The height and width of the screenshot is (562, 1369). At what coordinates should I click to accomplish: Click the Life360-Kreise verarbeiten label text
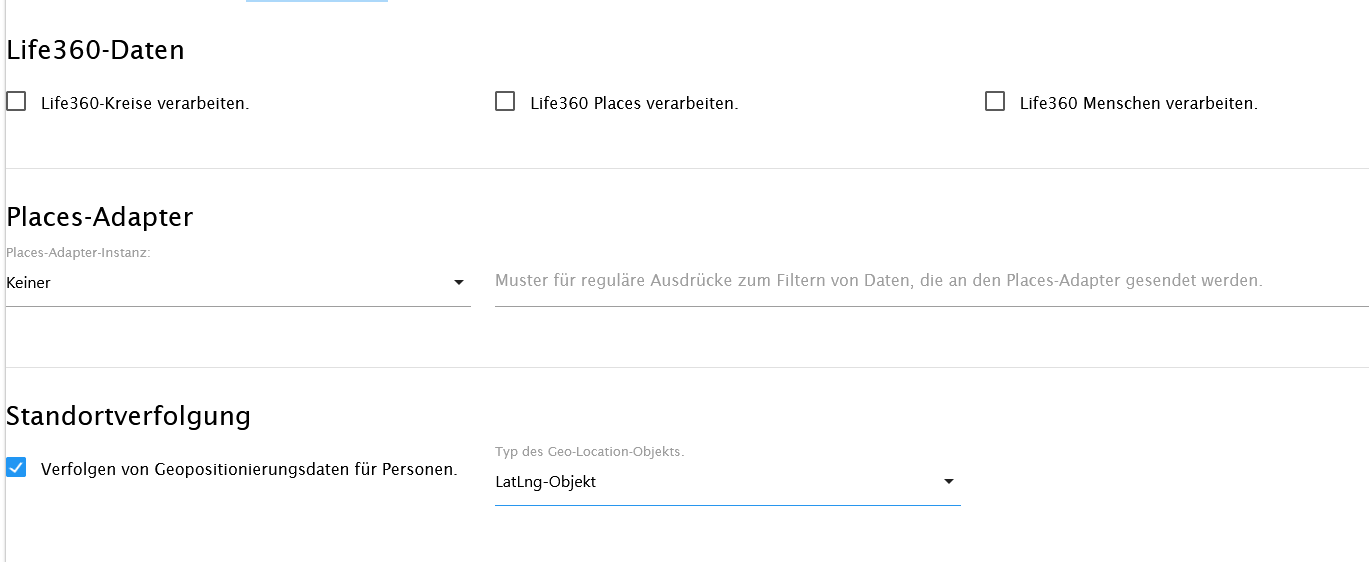pos(145,103)
